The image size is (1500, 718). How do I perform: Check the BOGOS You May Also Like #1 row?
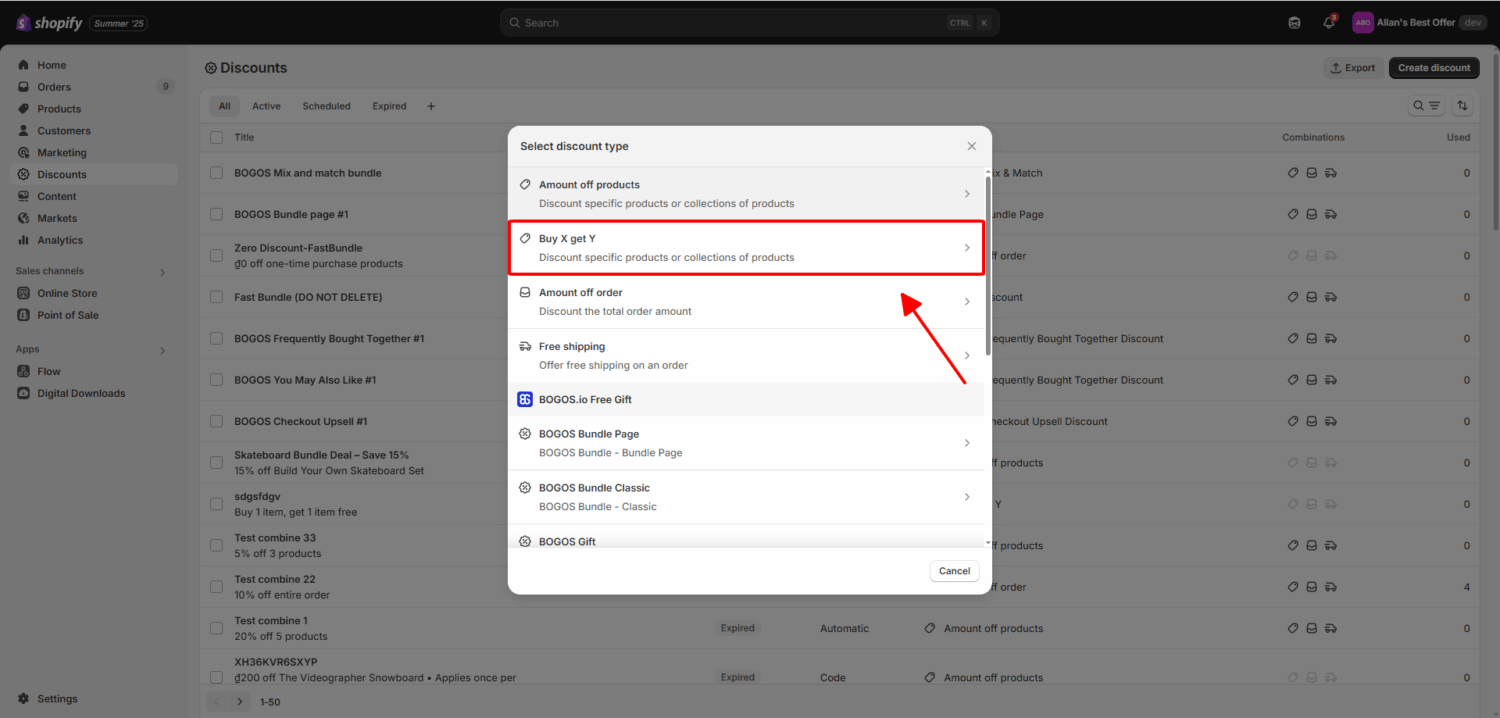217,380
